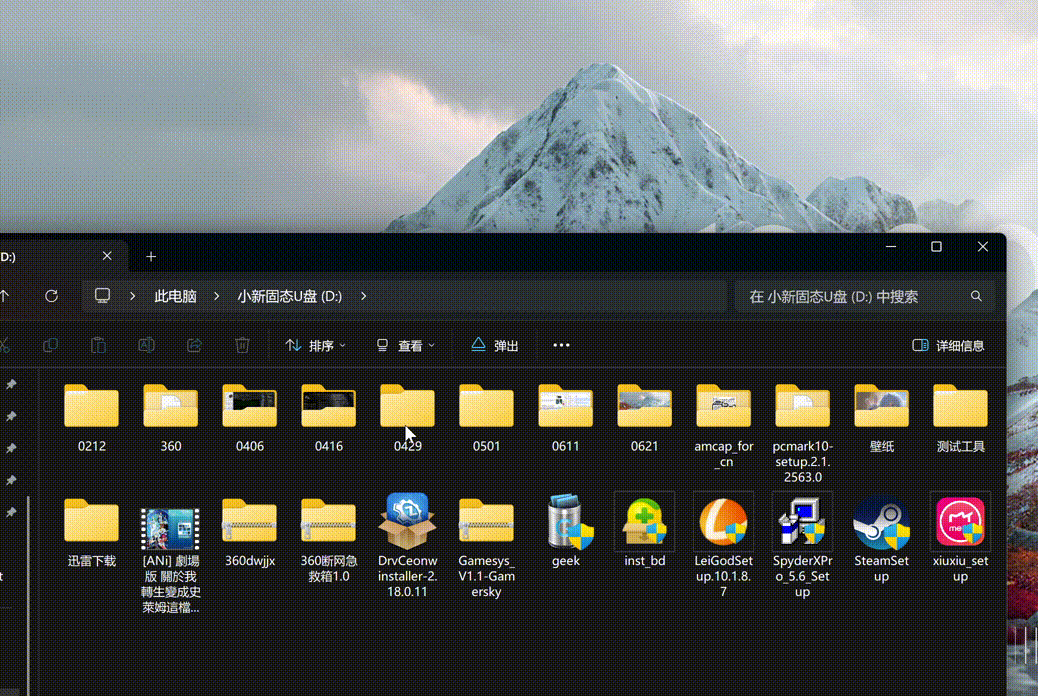The image size is (1038, 696).
Task: Click the Refresh button
Action: [51, 296]
